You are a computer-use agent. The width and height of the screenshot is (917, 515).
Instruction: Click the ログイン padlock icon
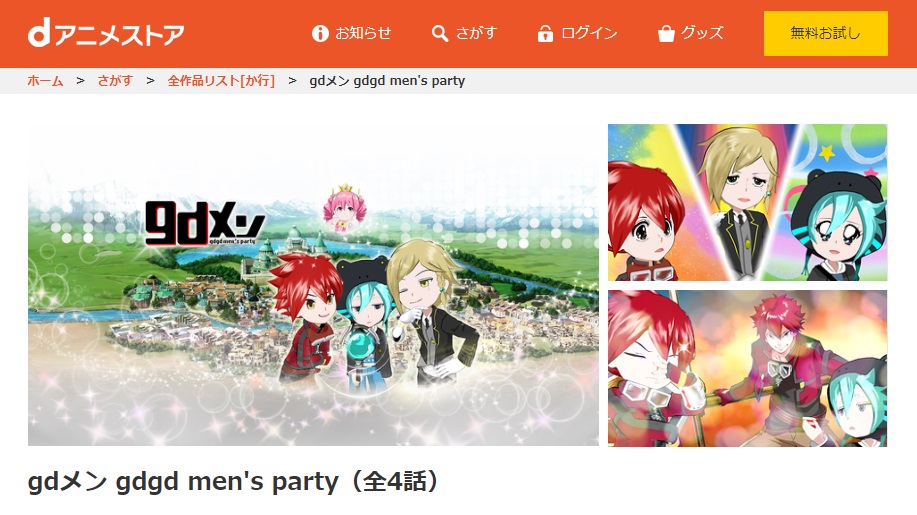545,33
